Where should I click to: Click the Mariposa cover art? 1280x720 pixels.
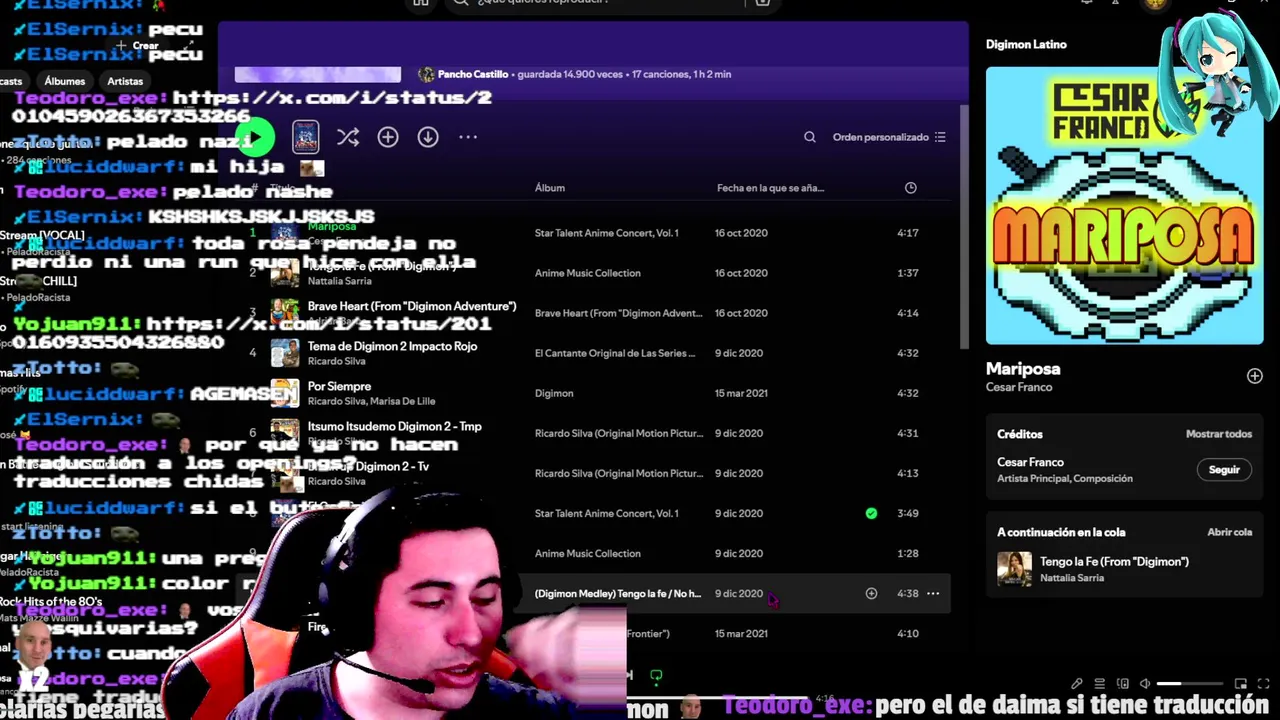(x=1124, y=205)
